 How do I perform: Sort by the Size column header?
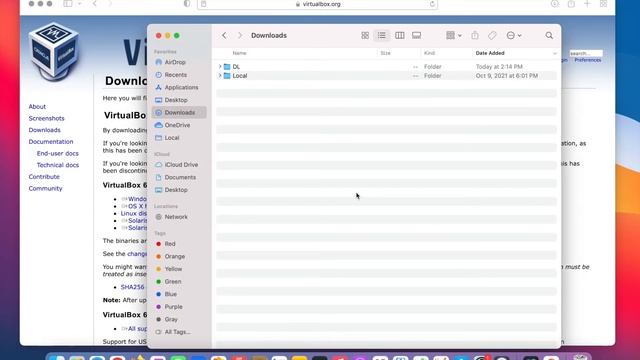pyautogui.click(x=385, y=53)
